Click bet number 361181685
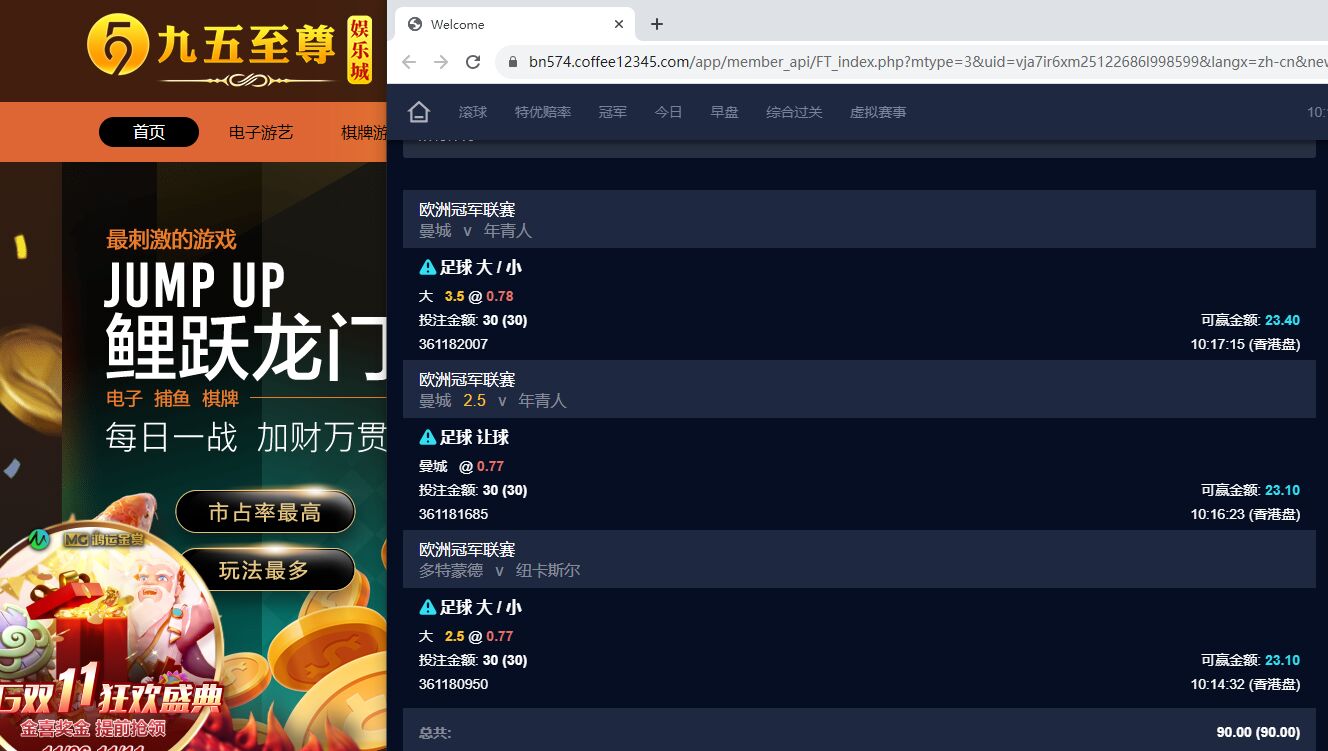Screen dimensions: 1328x751 tap(453, 514)
